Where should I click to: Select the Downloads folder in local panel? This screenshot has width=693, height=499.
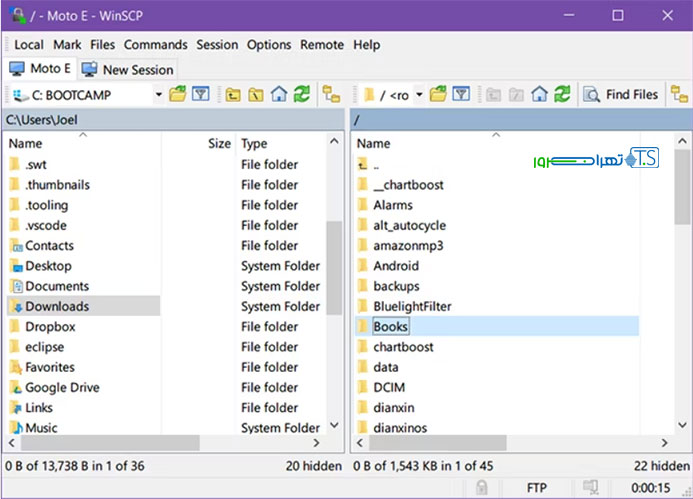coord(56,306)
